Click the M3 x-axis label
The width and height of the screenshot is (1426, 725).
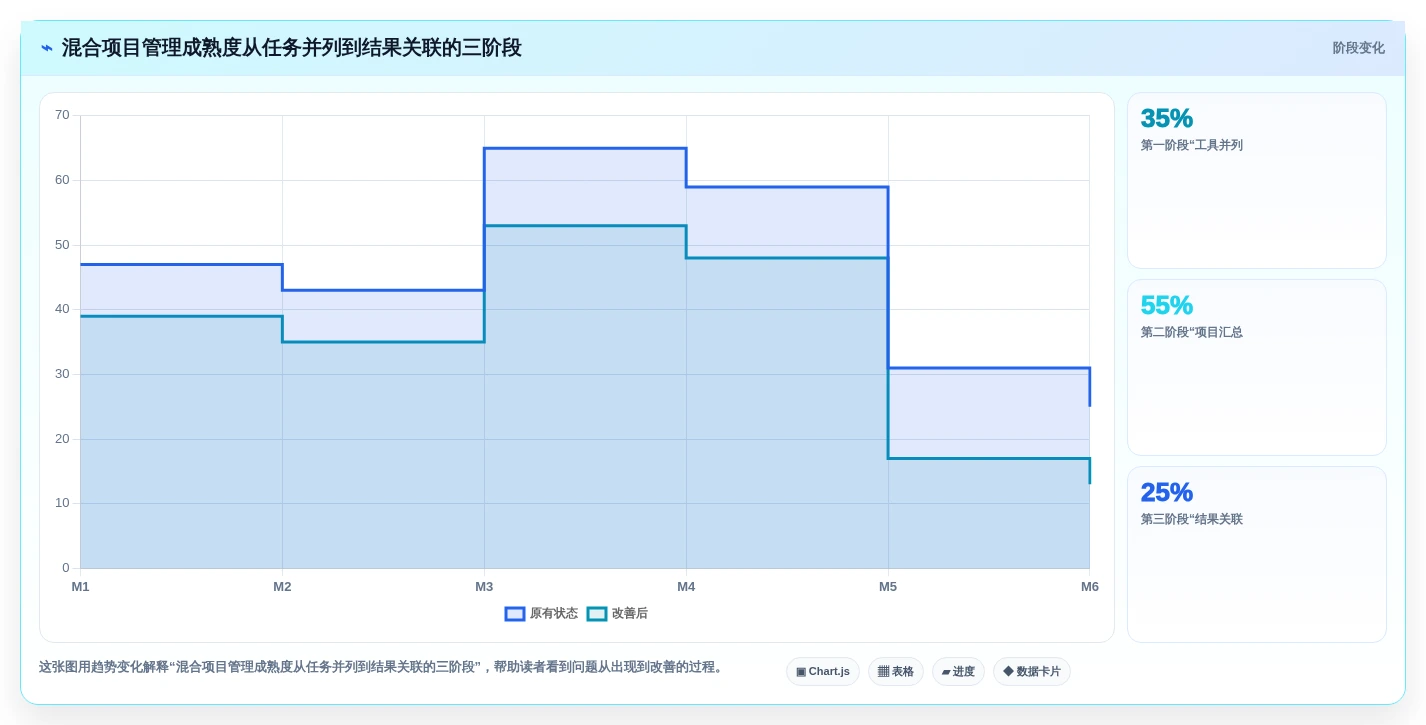[x=484, y=587]
